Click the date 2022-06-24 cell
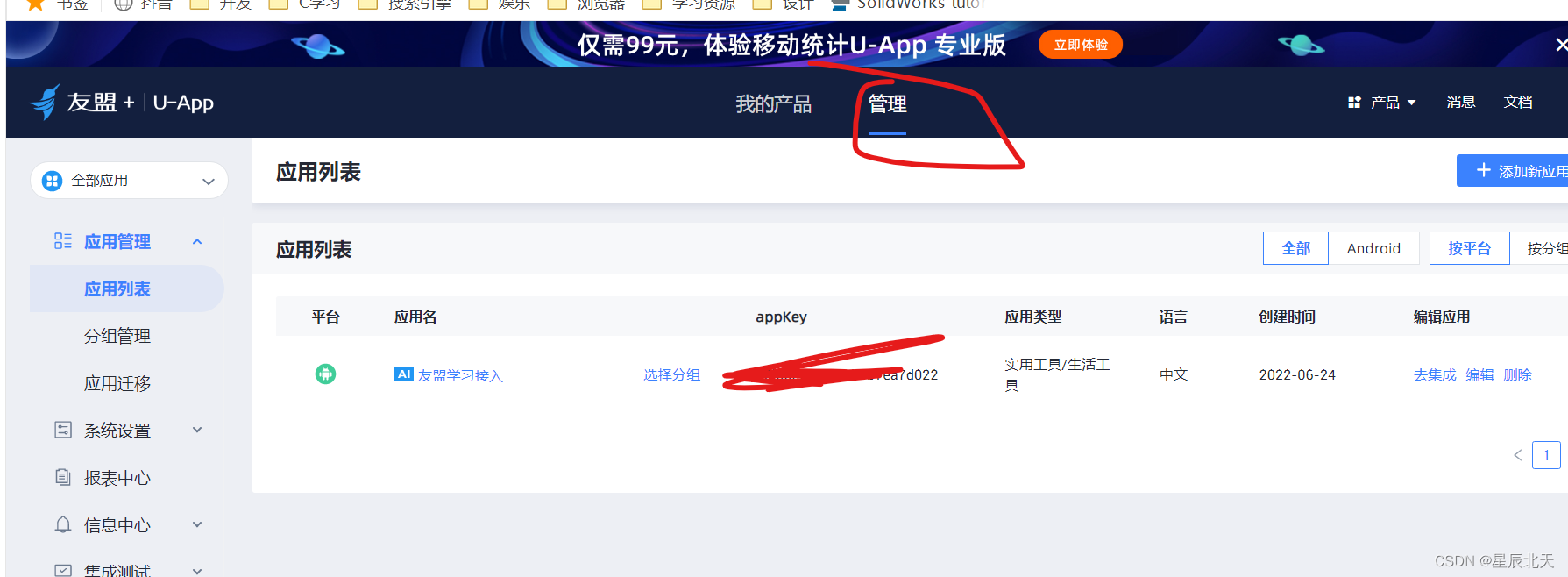1568x577 pixels. pyautogui.click(x=1297, y=374)
